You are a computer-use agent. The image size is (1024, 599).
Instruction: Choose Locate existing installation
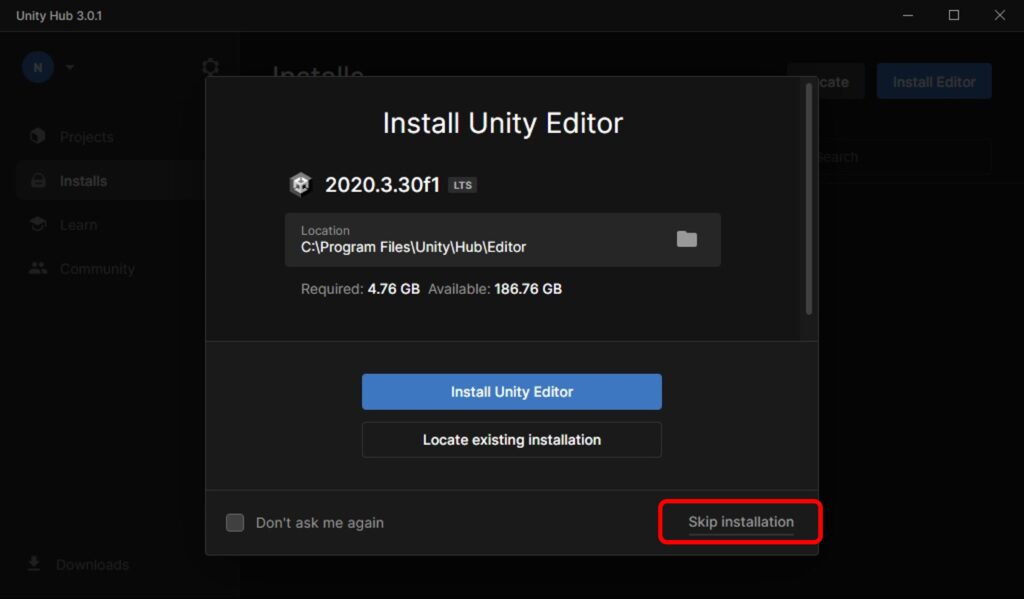(x=511, y=440)
